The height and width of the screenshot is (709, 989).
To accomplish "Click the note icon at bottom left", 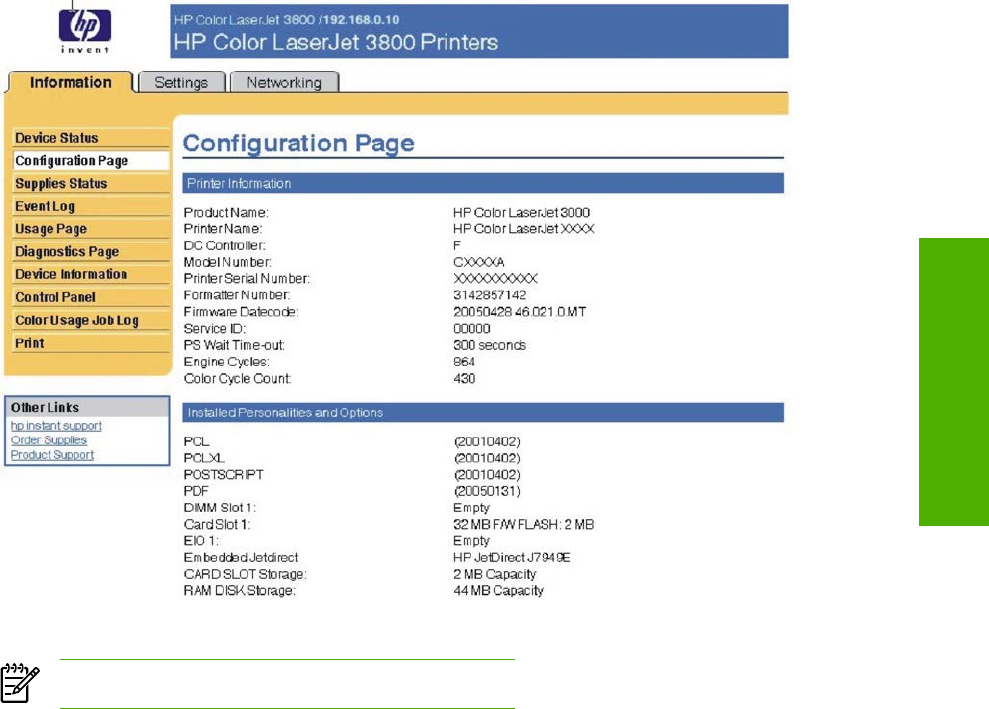I will coord(20,683).
